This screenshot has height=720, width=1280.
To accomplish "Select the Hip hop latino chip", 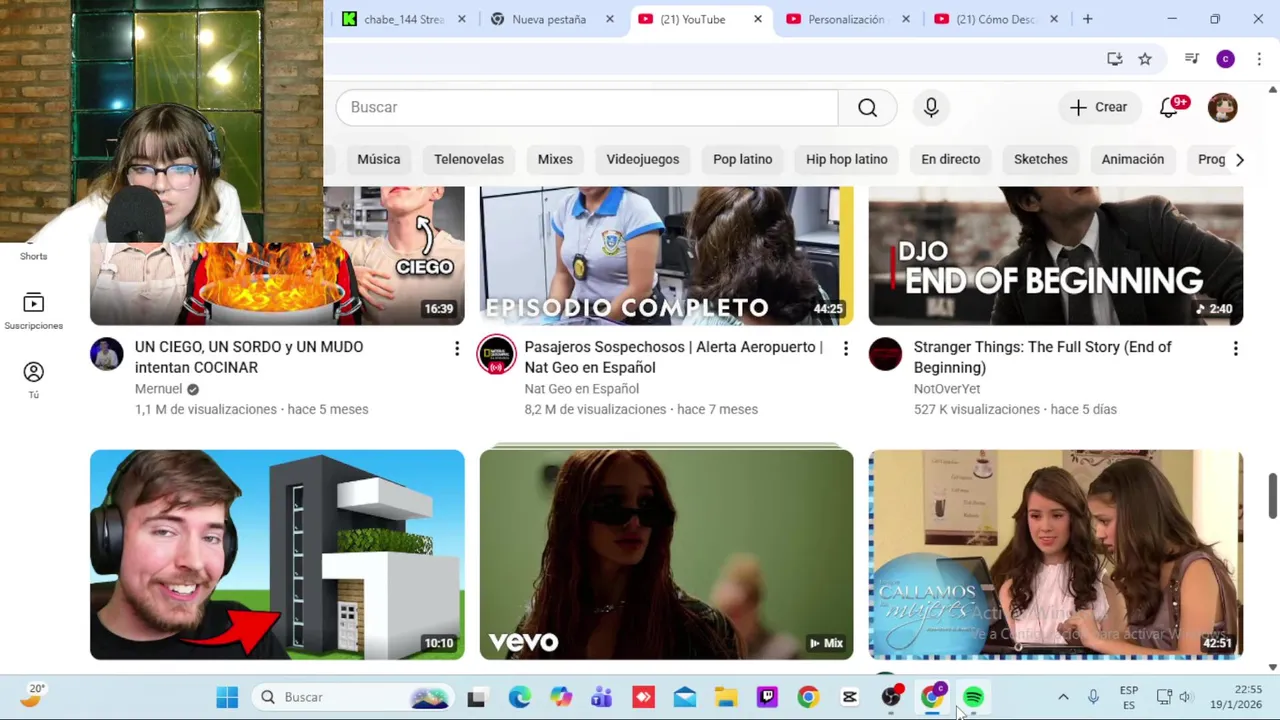I will (846, 160).
